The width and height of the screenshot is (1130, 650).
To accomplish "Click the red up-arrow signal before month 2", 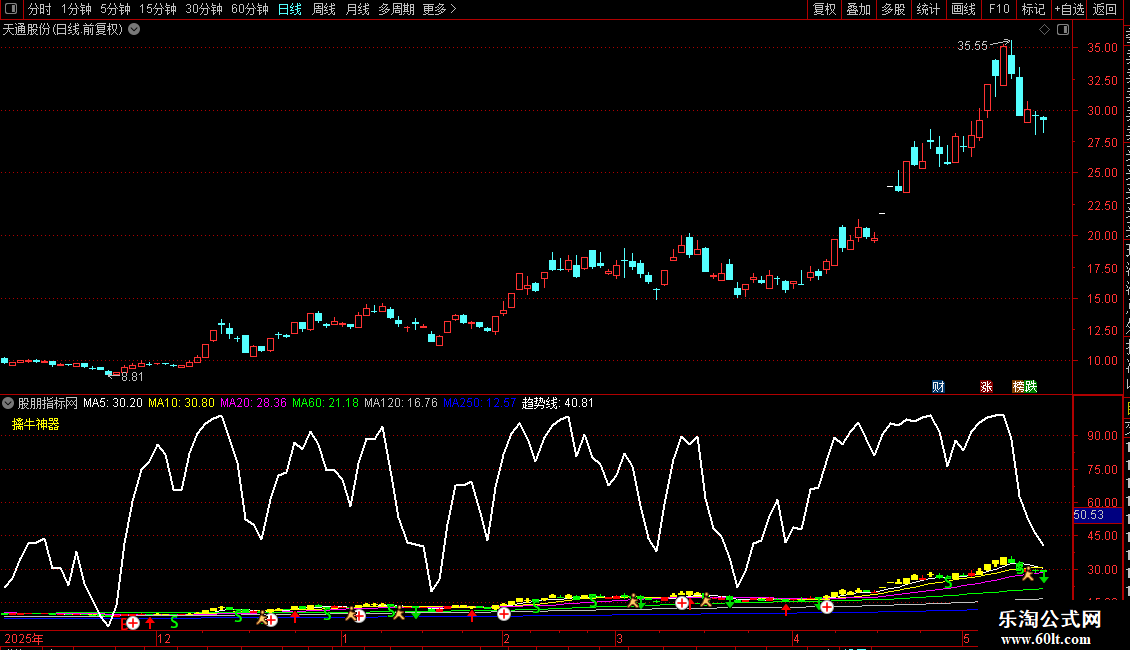I will 472,615.
